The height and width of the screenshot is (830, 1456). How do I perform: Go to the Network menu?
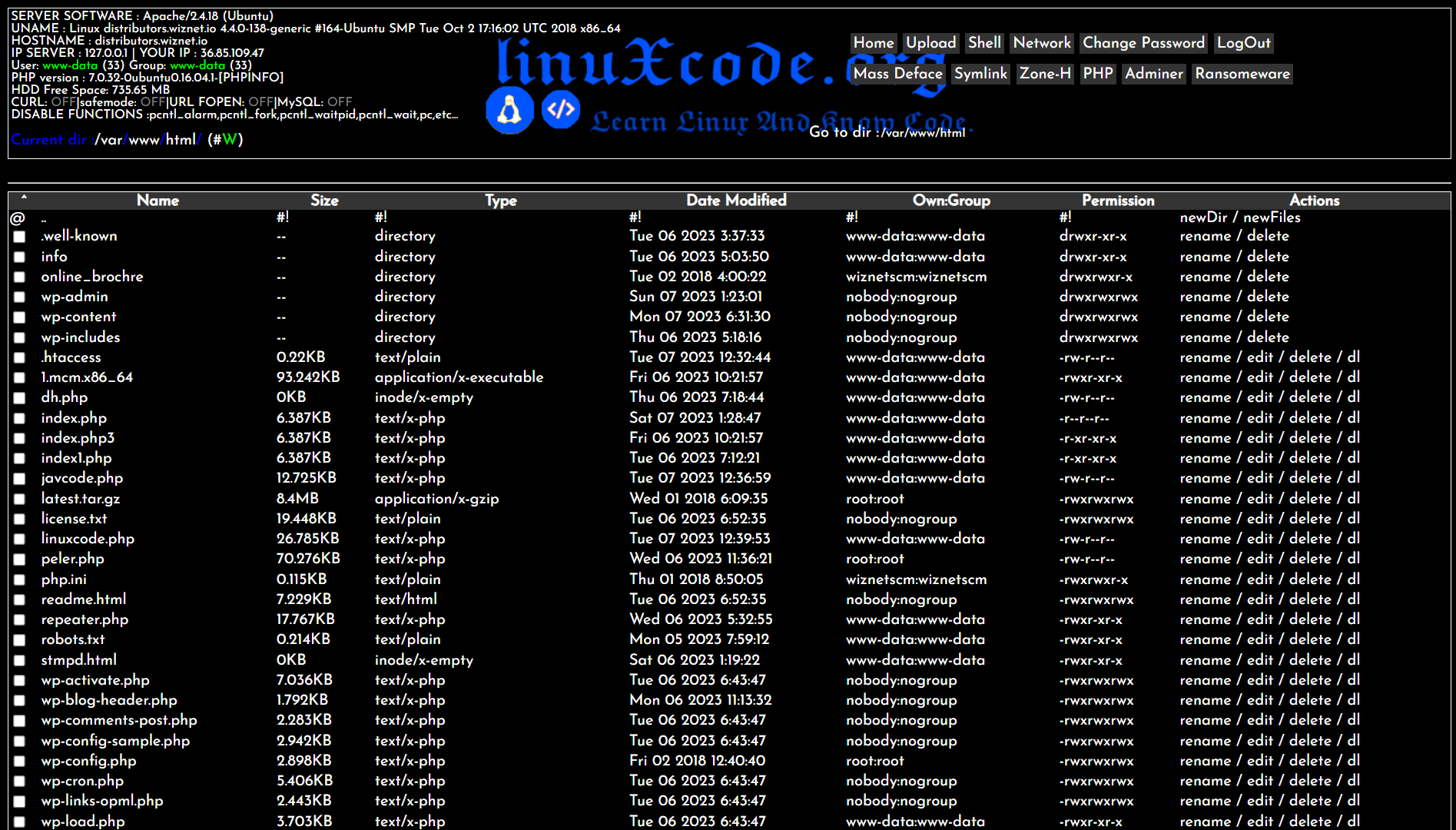1042,43
